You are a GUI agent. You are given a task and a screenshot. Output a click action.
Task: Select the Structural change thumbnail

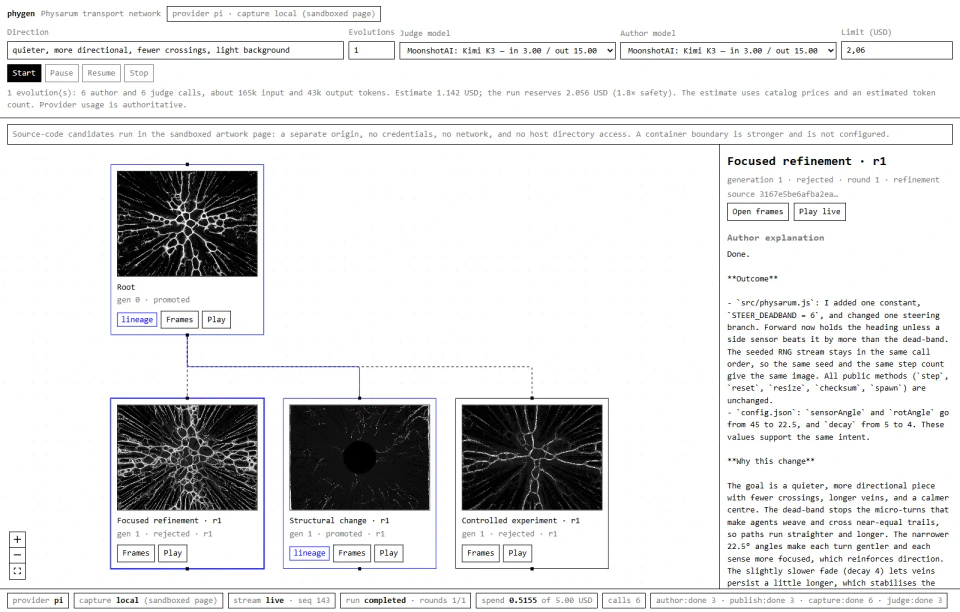(x=359, y=457)
